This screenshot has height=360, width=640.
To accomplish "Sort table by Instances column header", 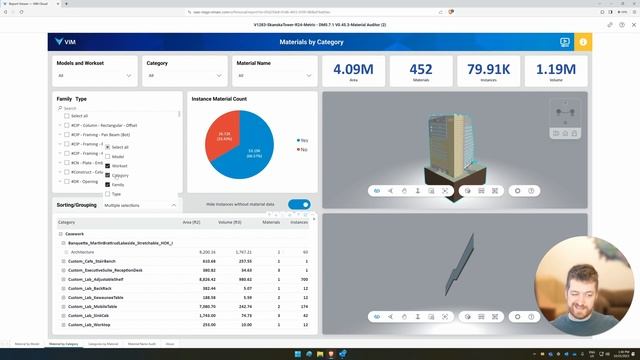I will pos(299,222).
